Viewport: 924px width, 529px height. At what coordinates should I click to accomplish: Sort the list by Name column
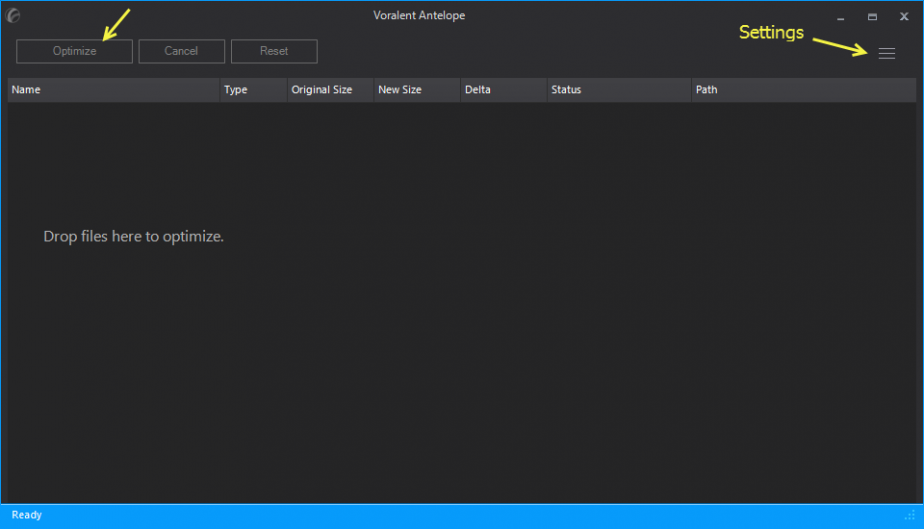[x=113, y=90]
